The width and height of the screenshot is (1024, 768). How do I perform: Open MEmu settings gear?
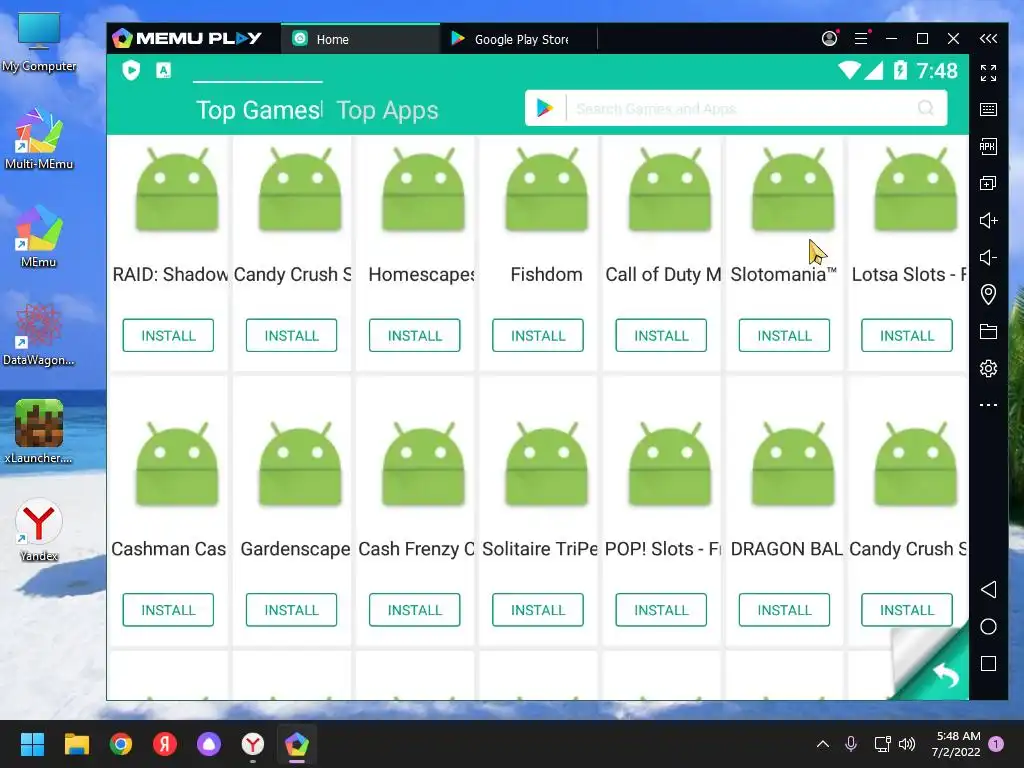988,368
